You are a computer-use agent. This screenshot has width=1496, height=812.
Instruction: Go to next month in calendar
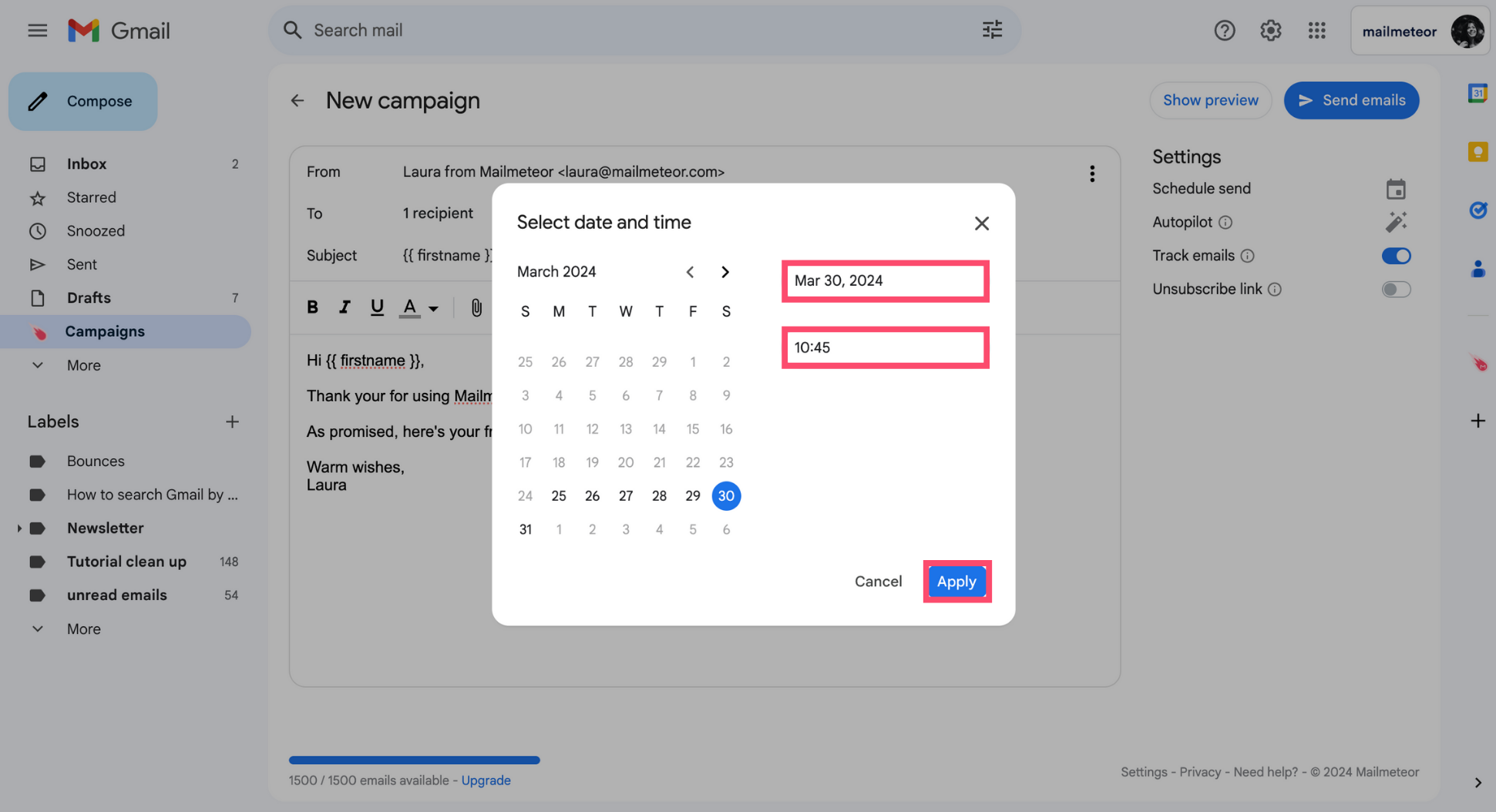(x=724, y=272)
